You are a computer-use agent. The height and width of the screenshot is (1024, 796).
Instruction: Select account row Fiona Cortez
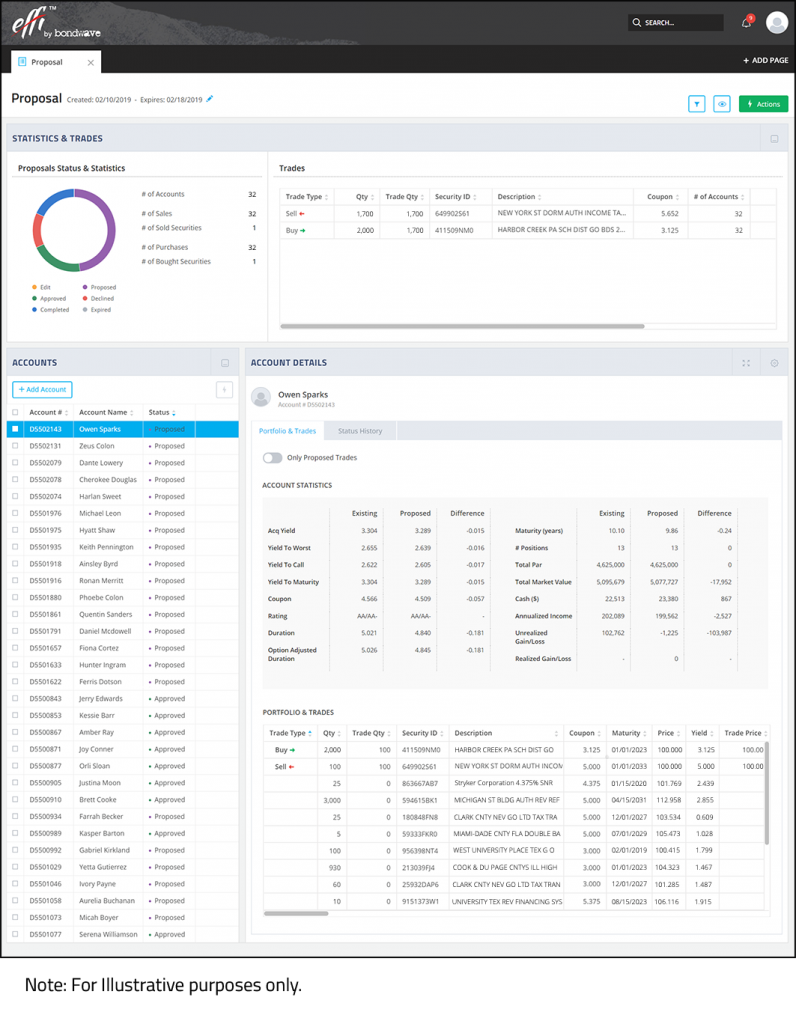pyautogui.click(x=123, y=648)
